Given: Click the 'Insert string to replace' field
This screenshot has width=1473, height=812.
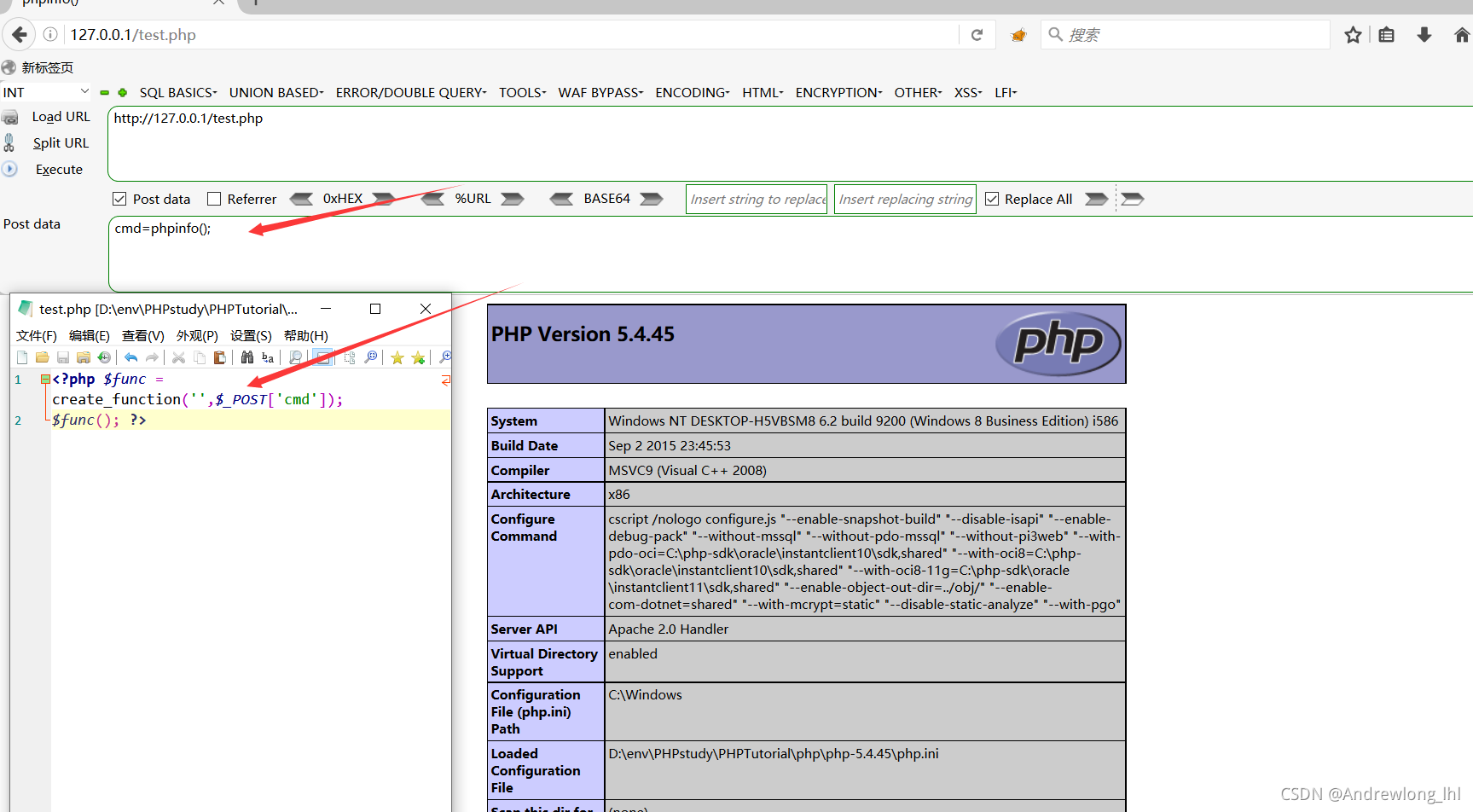Looking at the screenshot, I should (x=757, y=199).
